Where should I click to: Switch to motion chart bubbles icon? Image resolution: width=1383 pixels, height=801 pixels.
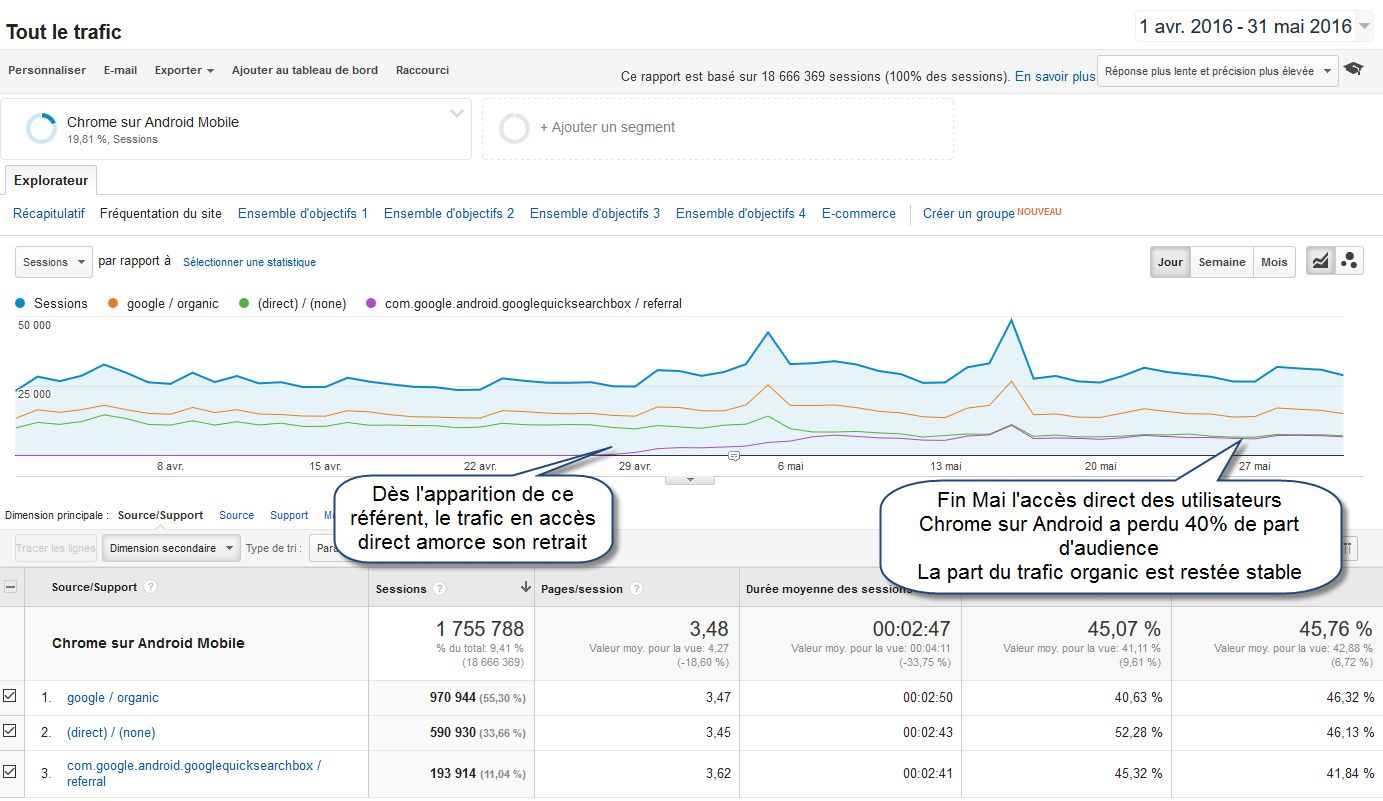tap(1349, 262)
